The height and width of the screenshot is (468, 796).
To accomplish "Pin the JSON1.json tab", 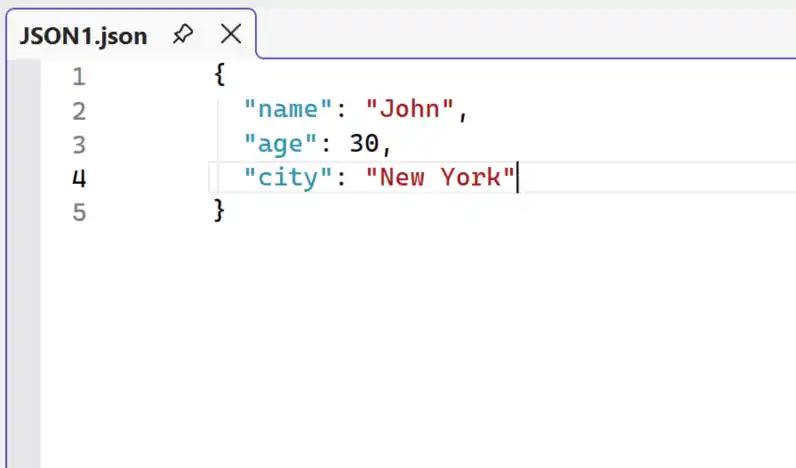I will pyautogui.click(x=182, y=35).
